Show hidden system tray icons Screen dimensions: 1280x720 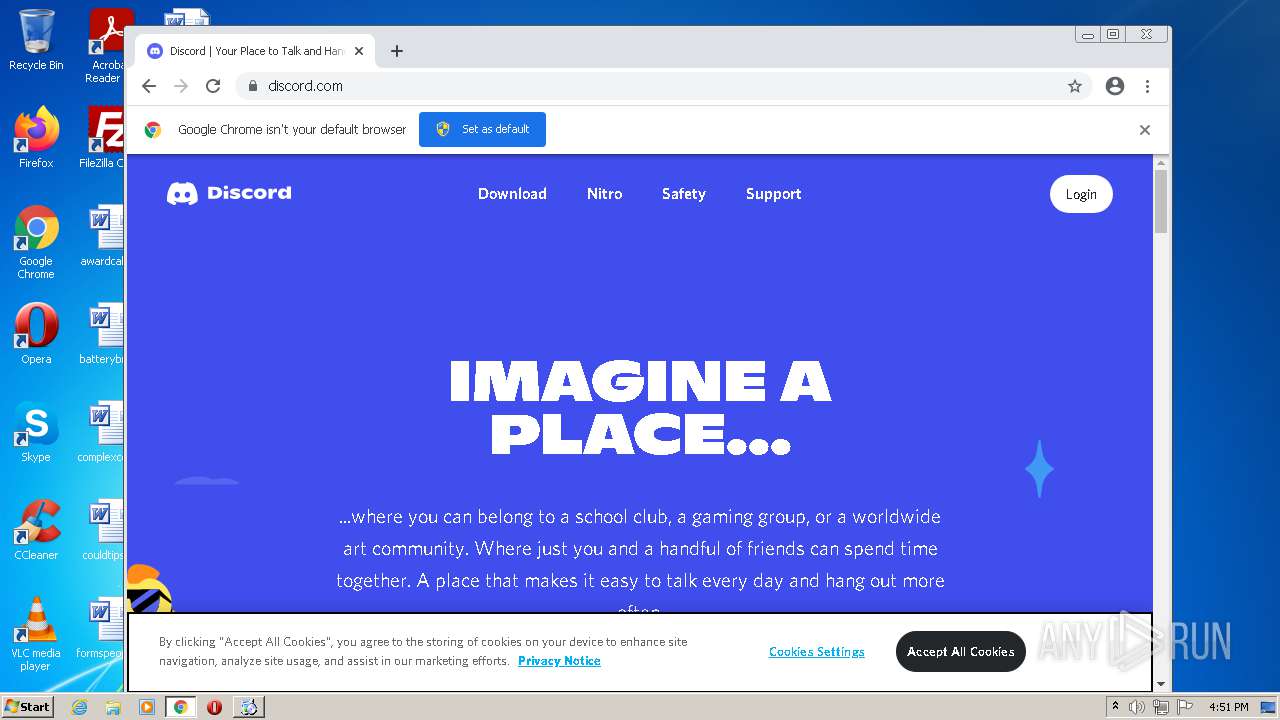click(1115, 706)
